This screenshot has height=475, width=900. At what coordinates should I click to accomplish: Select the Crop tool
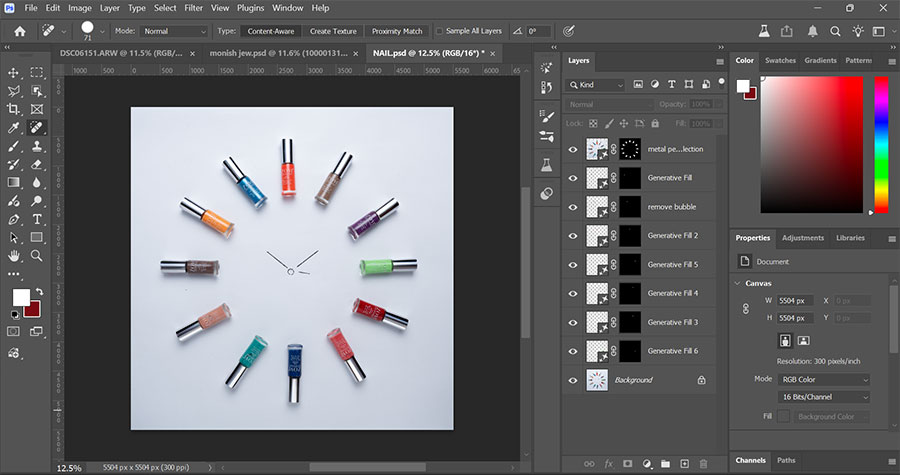click(13, 109)
